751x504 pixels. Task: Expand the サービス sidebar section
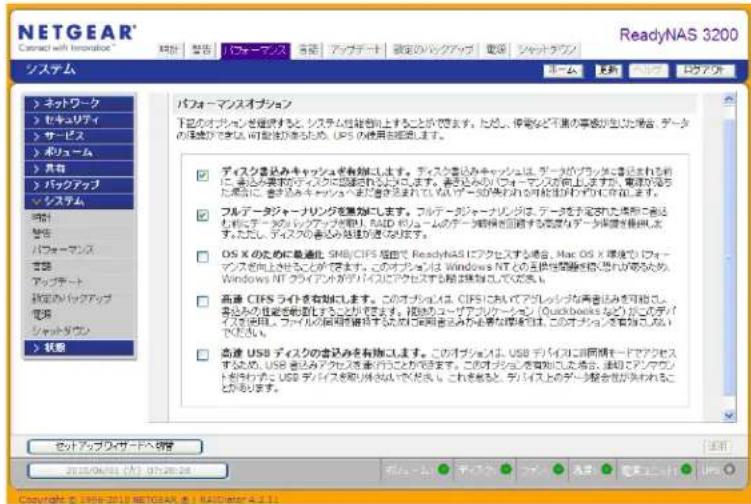pyautogui.click(x=79, y=136)
